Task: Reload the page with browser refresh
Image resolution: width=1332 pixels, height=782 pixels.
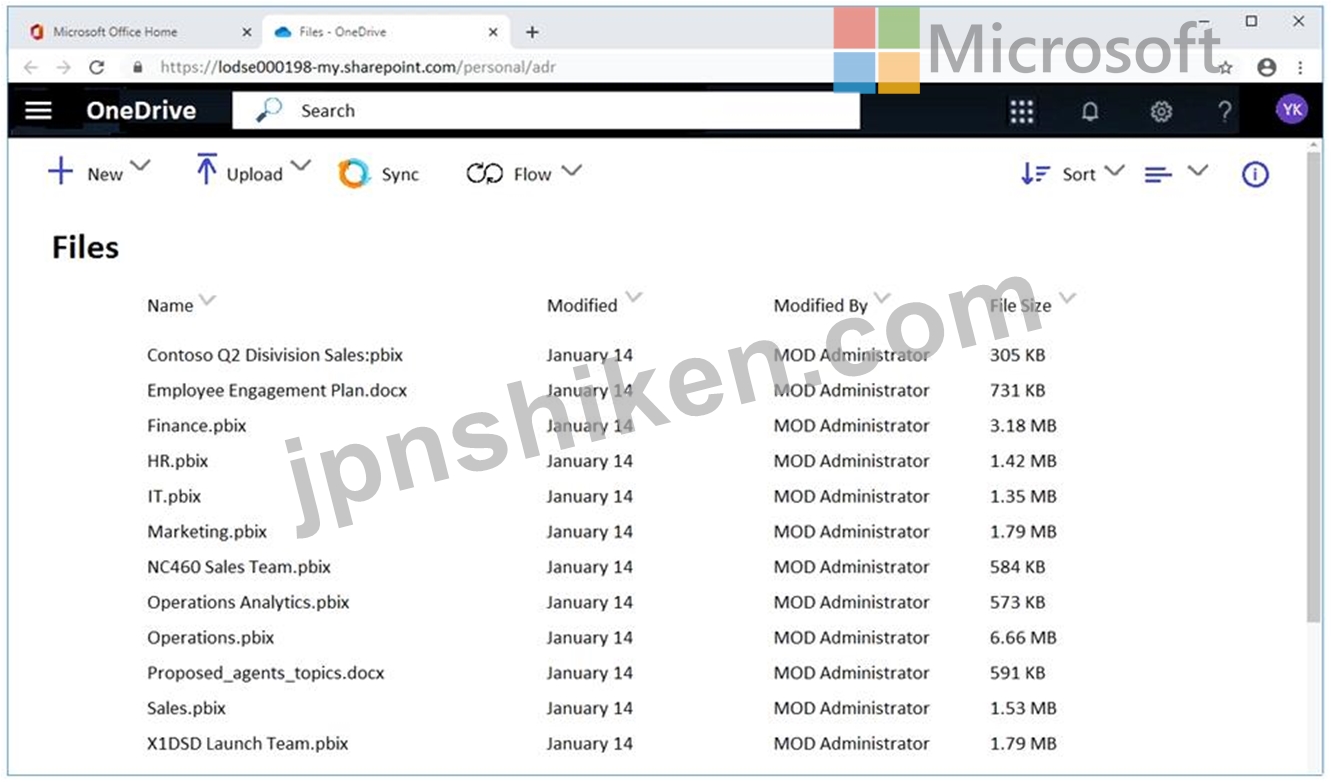Action: (96, 67)
